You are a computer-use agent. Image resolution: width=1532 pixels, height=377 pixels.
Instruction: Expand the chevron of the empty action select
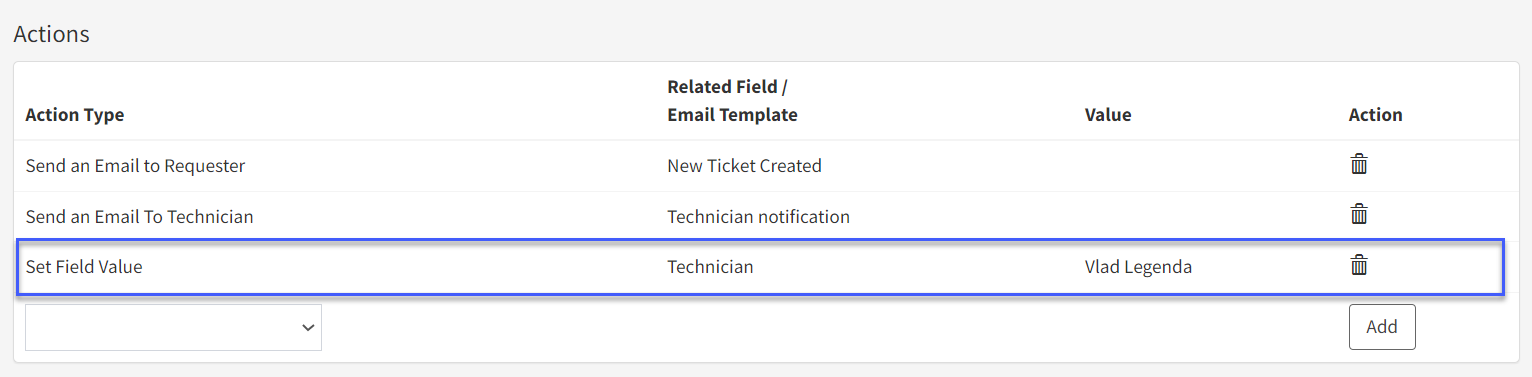pos(308,328)
